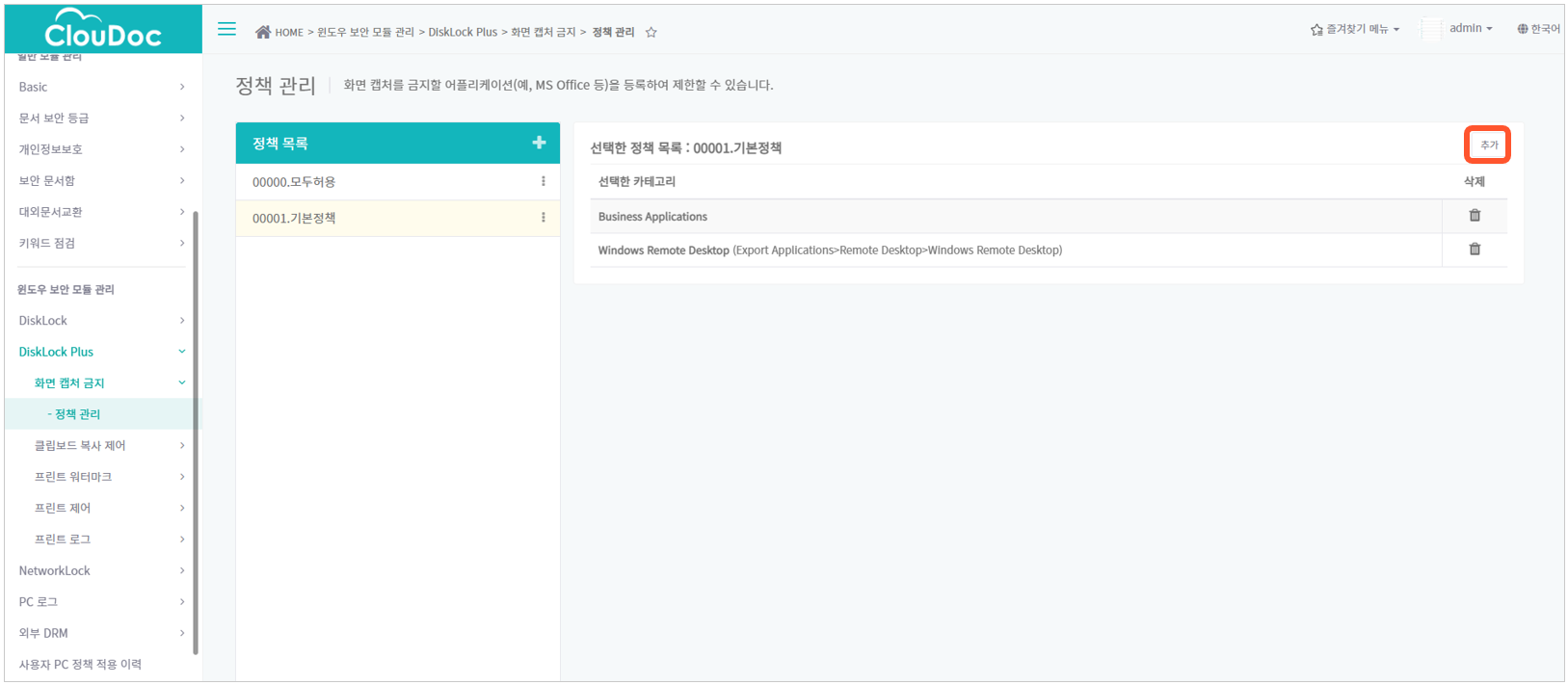Mark page as favorite with star icon
Image resolution: width=1568 pixels, height=685 pixels.
[x=651, y=32]
